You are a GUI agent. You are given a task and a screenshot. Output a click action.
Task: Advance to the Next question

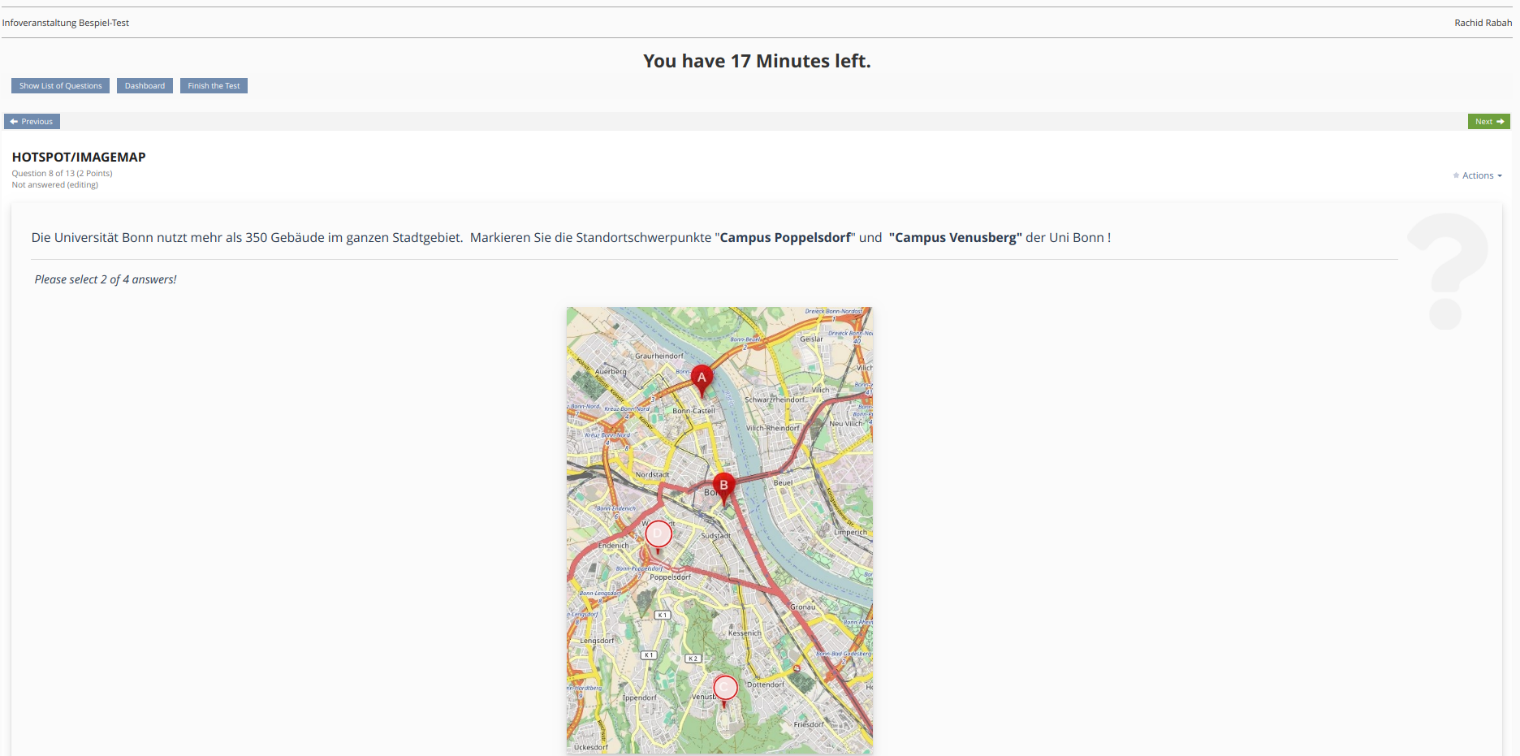(x=1488, y=122)
